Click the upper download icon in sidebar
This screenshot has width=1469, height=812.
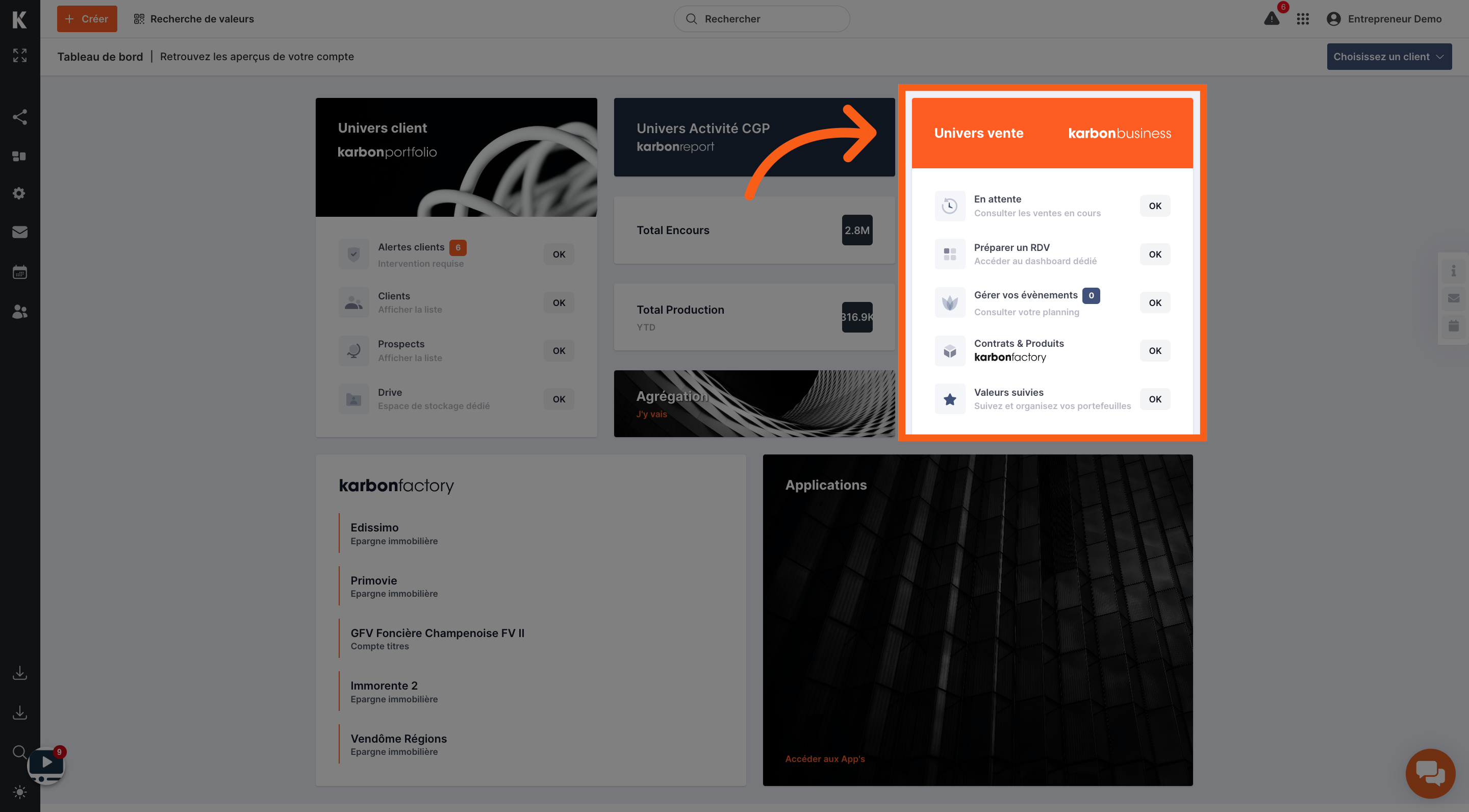coord(19,672)
